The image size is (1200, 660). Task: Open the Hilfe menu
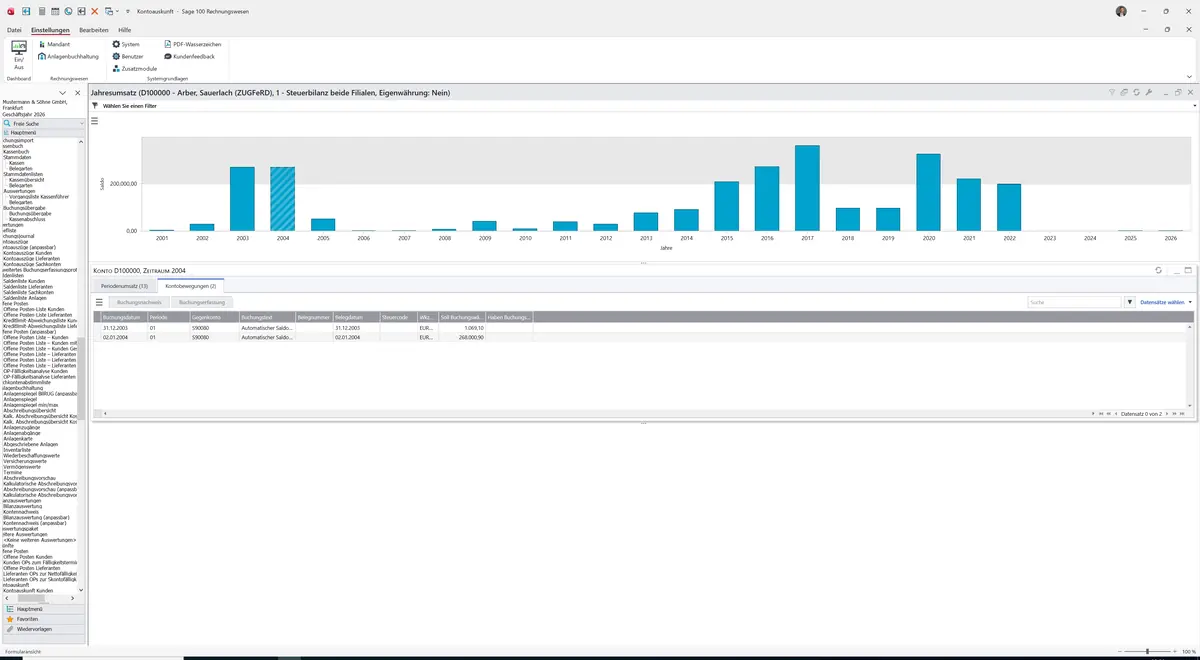click(125, 31)
